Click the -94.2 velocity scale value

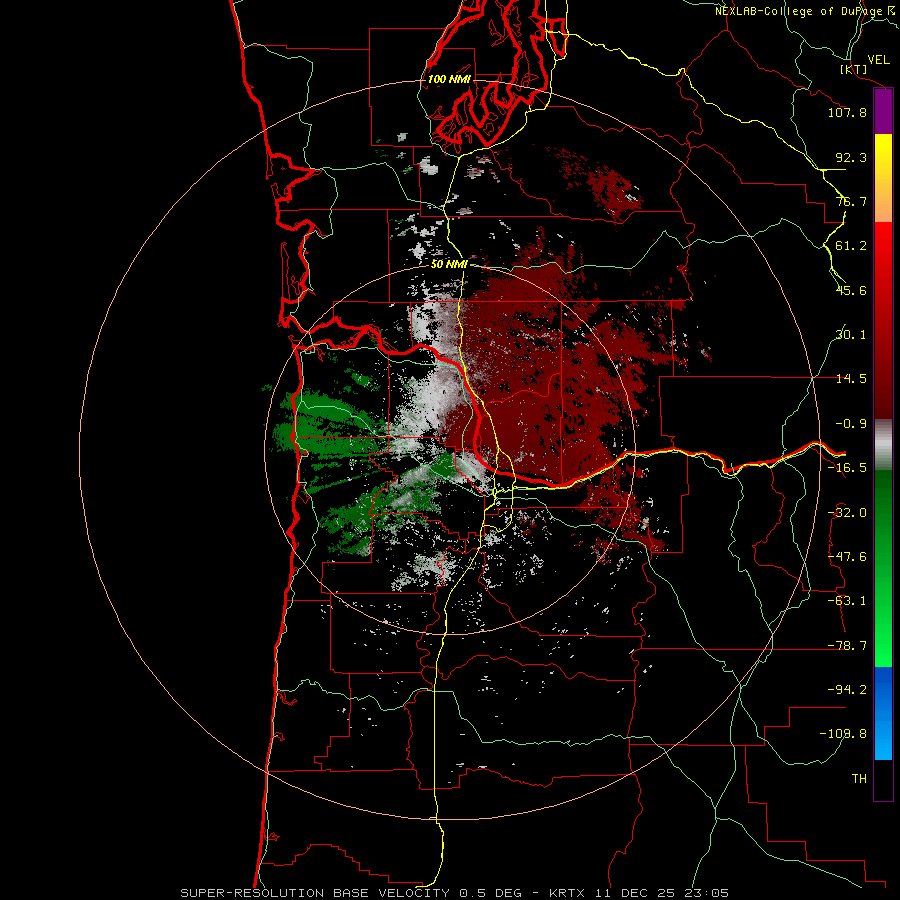(x=847, y=689)
